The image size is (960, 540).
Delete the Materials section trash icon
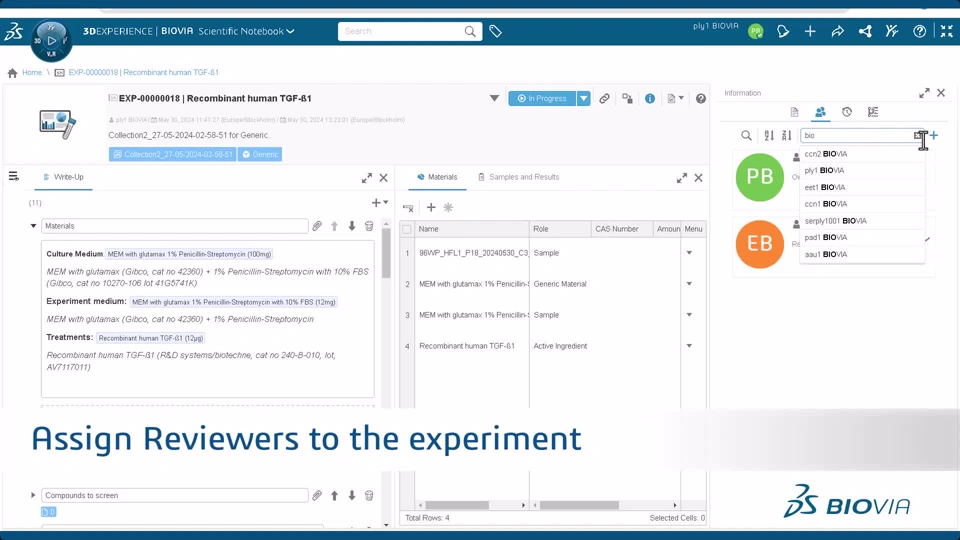(x=369, y=226)
